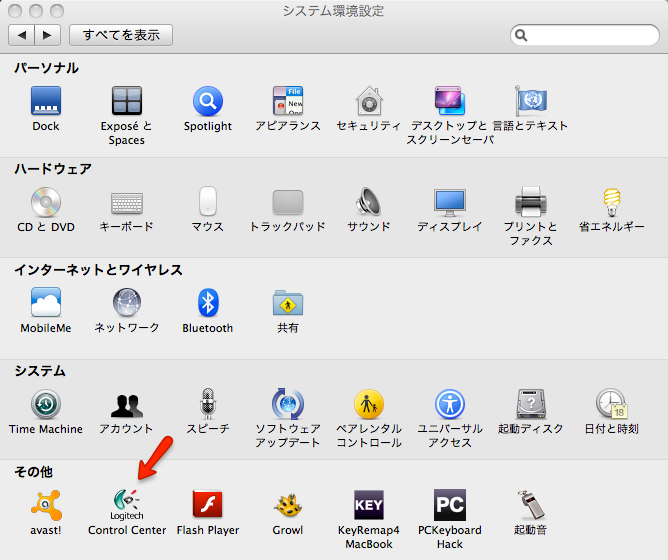This screenshot has height=560, width=668.
Task: Open KeyRemap4MacBook preferences
Action: click(369, 505)
